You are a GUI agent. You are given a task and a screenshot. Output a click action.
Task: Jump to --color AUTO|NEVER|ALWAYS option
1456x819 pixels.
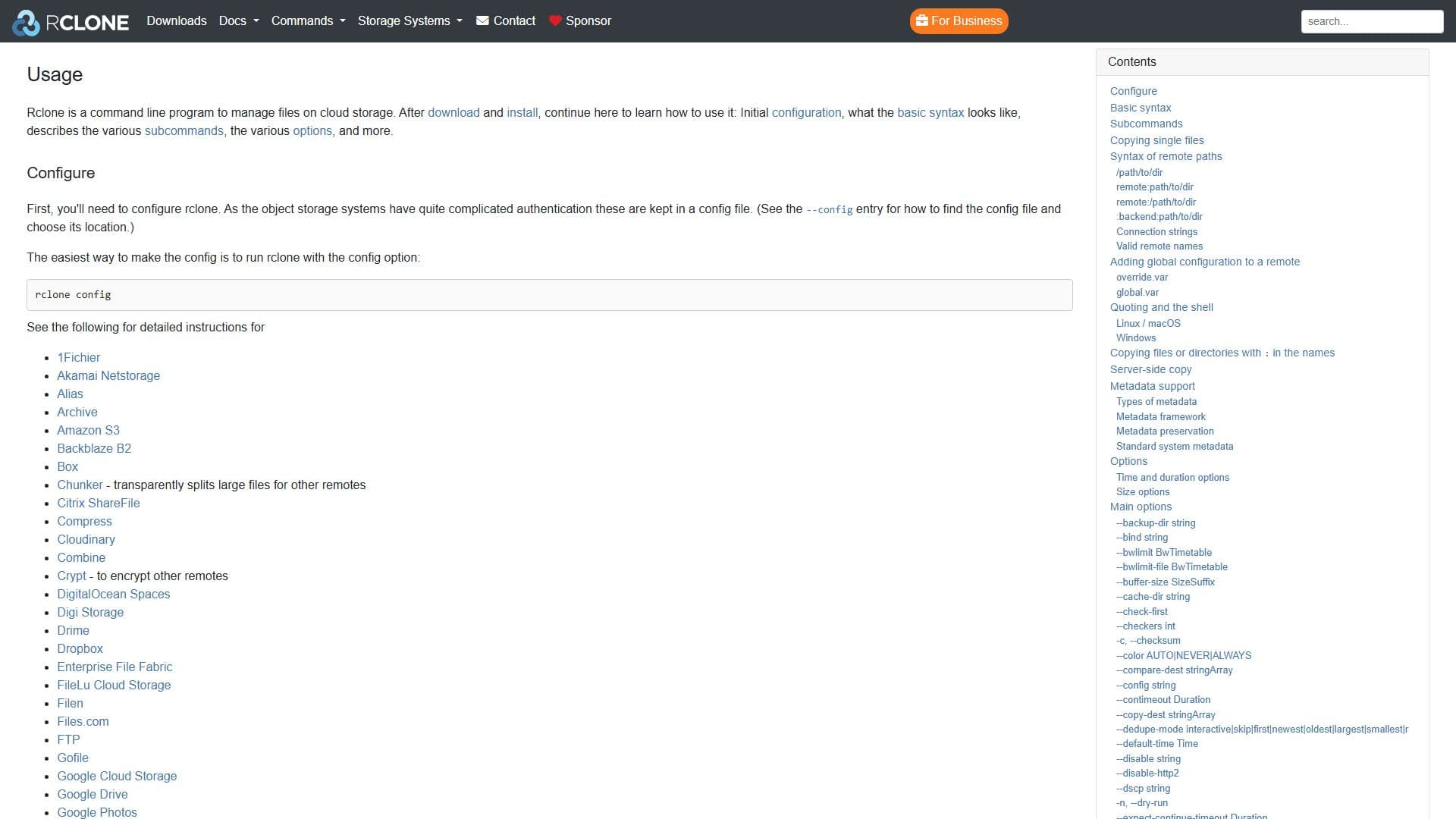1184,655
